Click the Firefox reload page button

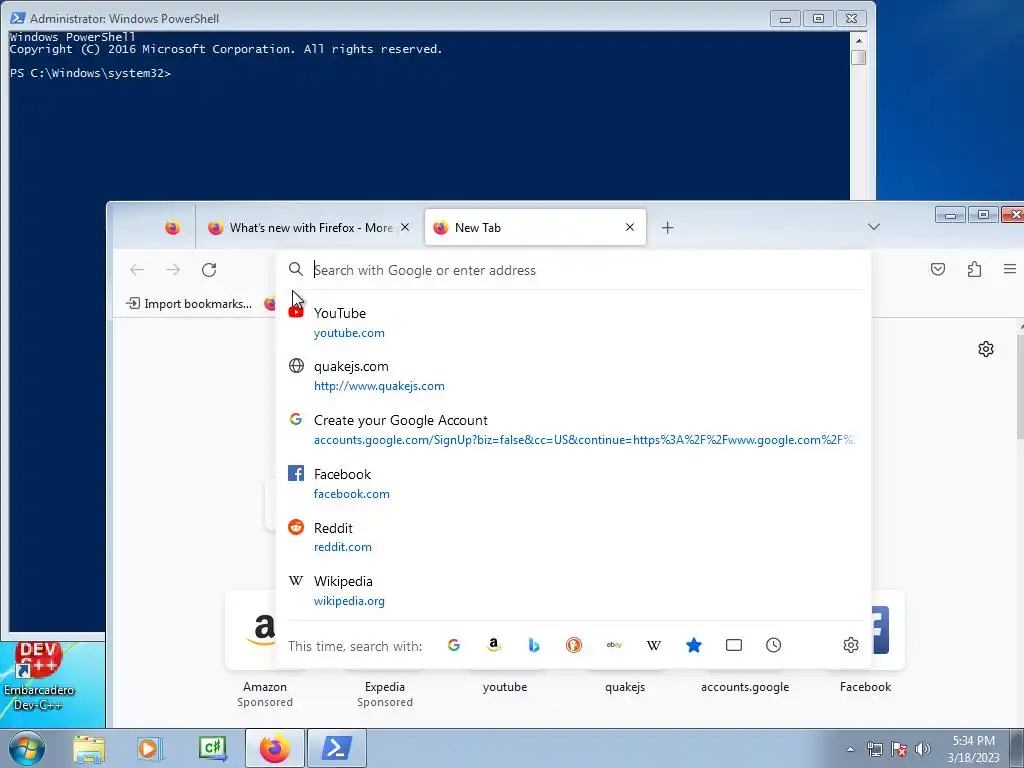209,270
